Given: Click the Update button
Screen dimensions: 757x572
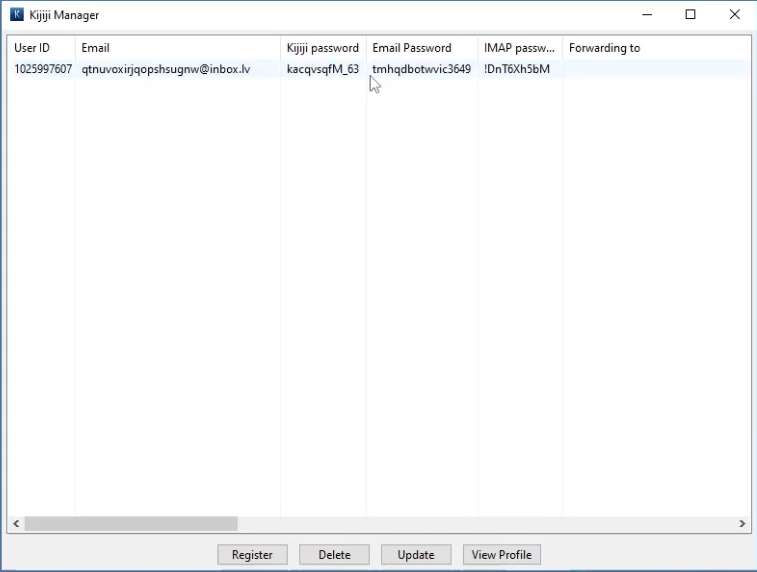Looking at the screenshot, I should (416, 555).
